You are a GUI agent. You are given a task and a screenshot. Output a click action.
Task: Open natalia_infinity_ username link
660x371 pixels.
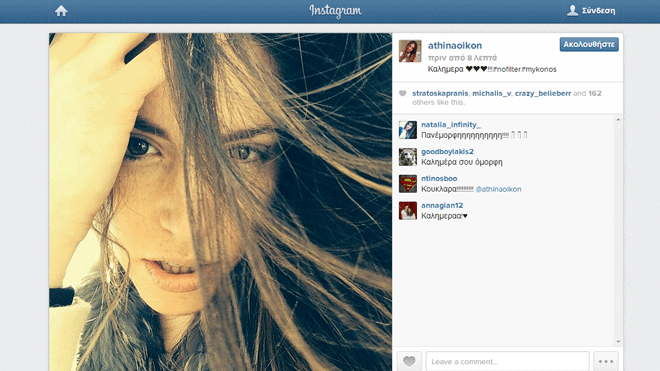pyautogui.click(x=451, y=125)
